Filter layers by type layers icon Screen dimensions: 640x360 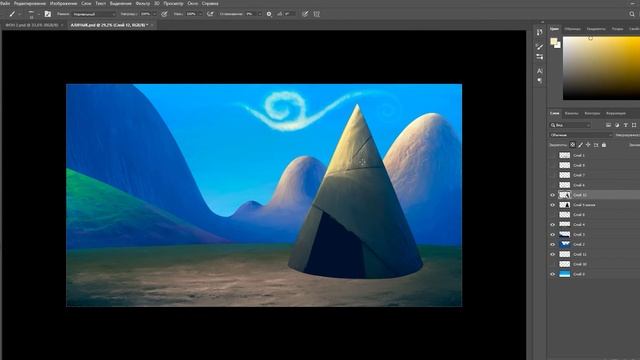point(626,125)
